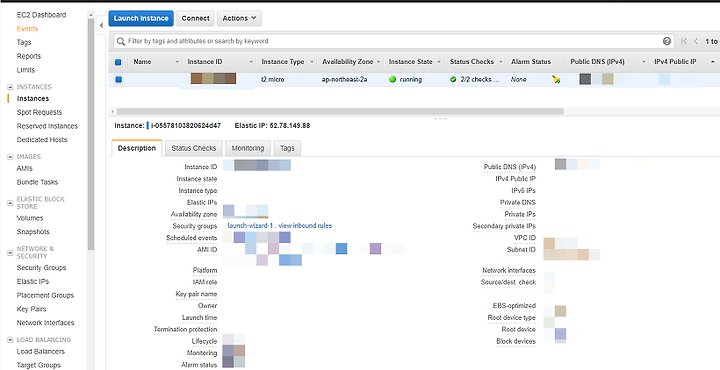720x370 pixels.
Task: Click the green status checks checkmark icon
Action: [453, 79]
